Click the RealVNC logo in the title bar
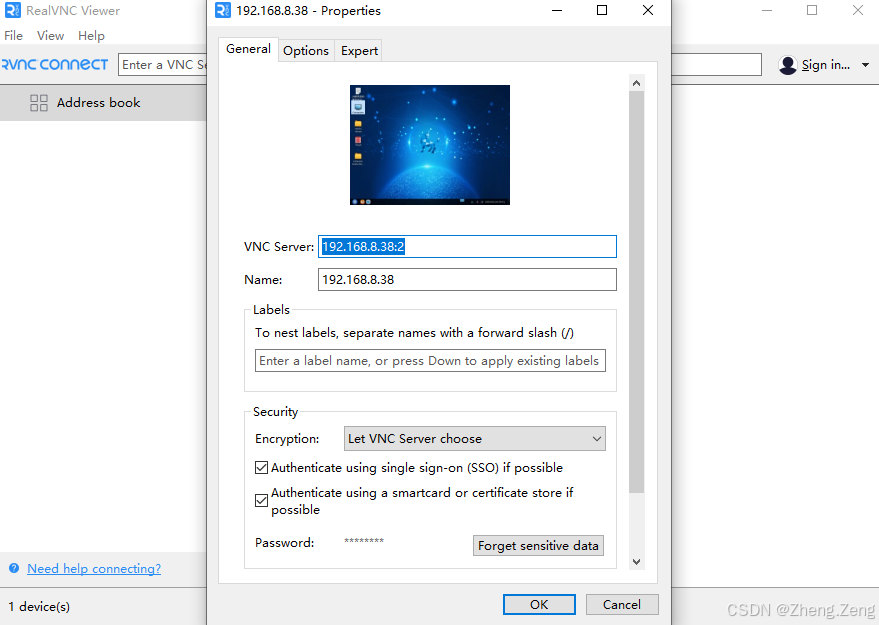Image resolution: width=879 pixels, height=625 pixels. coord(12,11)
